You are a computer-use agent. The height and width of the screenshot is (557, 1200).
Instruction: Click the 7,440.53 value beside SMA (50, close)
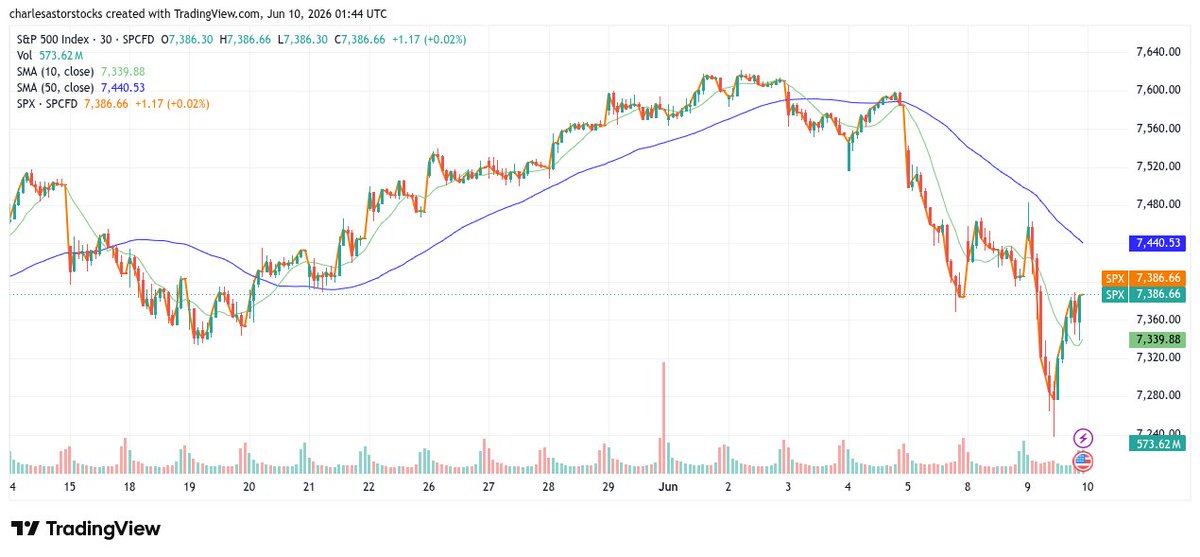tap(123, 87)
